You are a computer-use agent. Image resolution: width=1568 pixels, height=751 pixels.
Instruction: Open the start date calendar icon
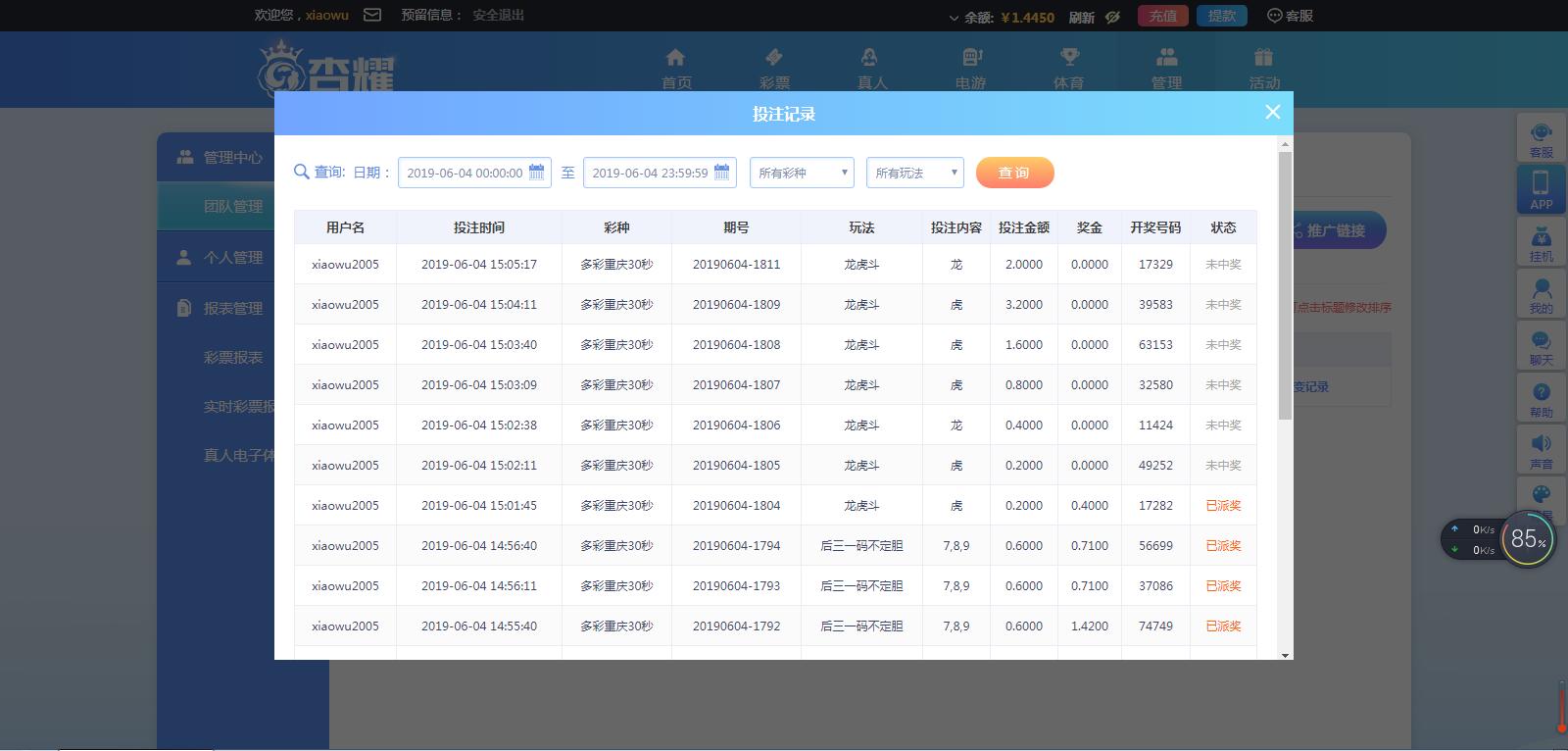click(536, 172)
